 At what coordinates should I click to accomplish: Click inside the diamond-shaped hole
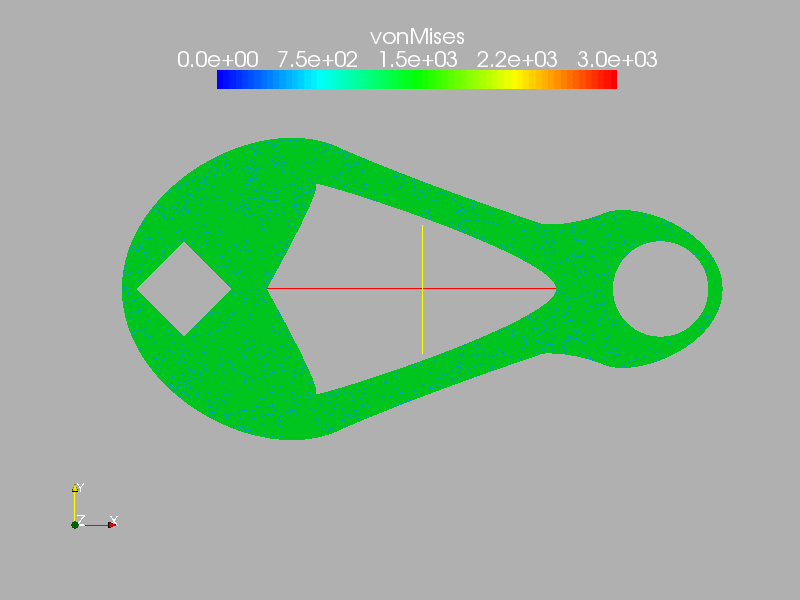pos(184,289)
